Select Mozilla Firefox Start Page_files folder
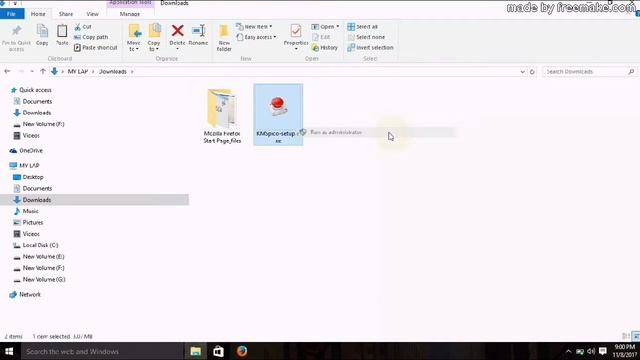The width and height of the screenshot is (640, 360). click(222, 116)
